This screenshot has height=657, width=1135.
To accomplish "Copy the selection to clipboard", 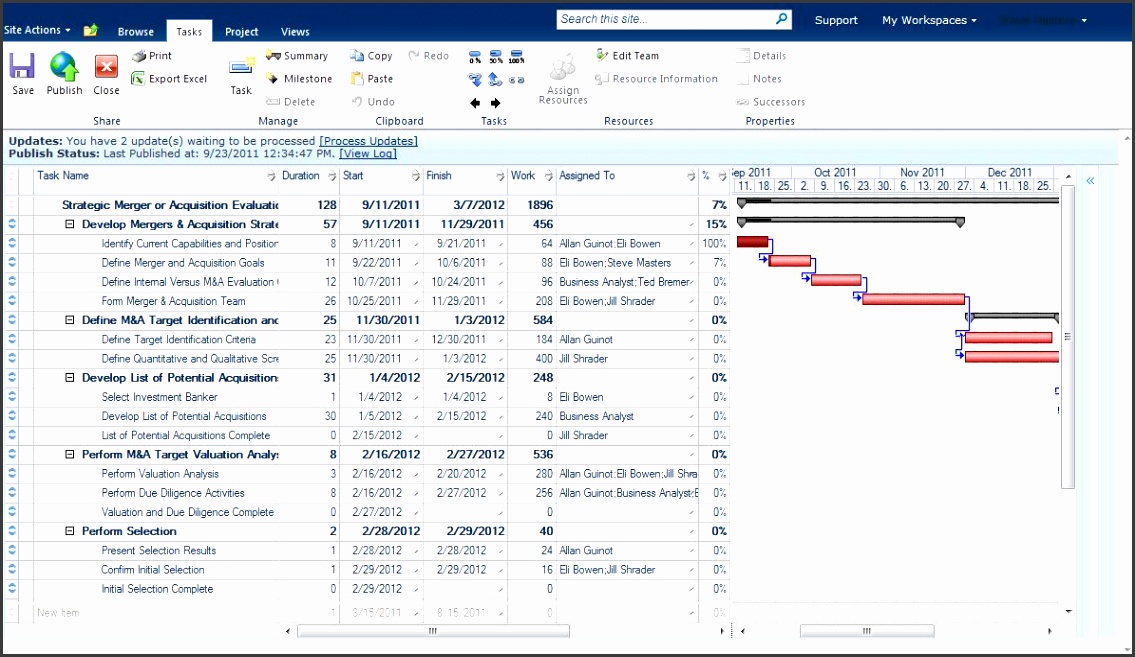I will (371, 56).
